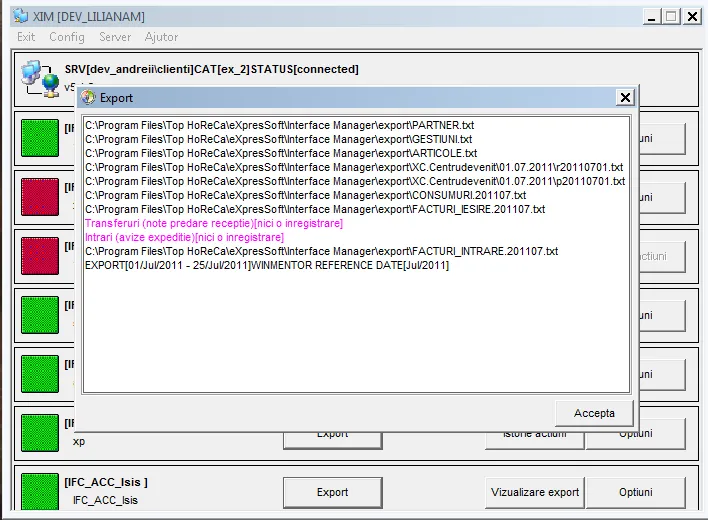Viewport: 708px width, 520px height.
Task: Click Vizualizare export for IFC_ACC_Isis
Action: [535, 492]
